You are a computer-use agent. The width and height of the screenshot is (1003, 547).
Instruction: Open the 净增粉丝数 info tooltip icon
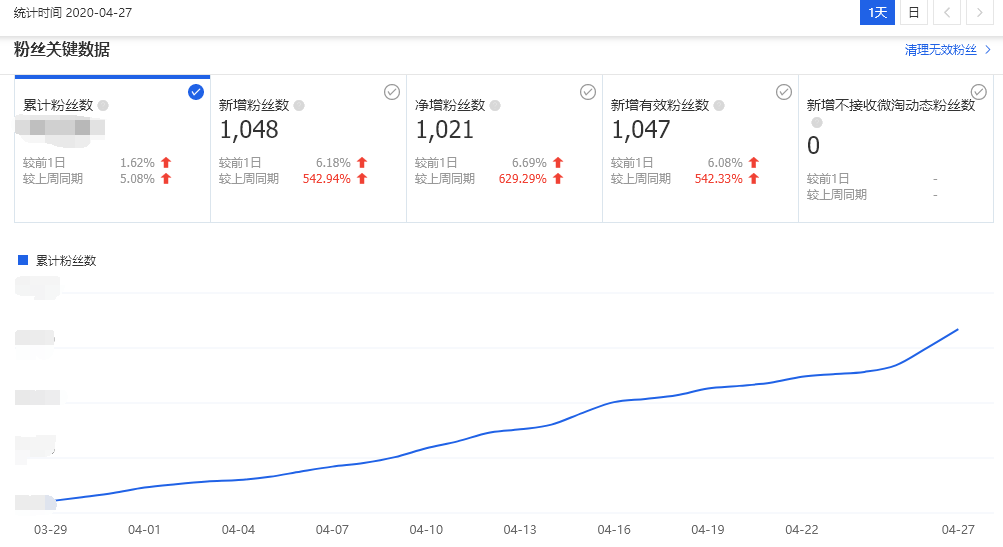click(495, 105)
